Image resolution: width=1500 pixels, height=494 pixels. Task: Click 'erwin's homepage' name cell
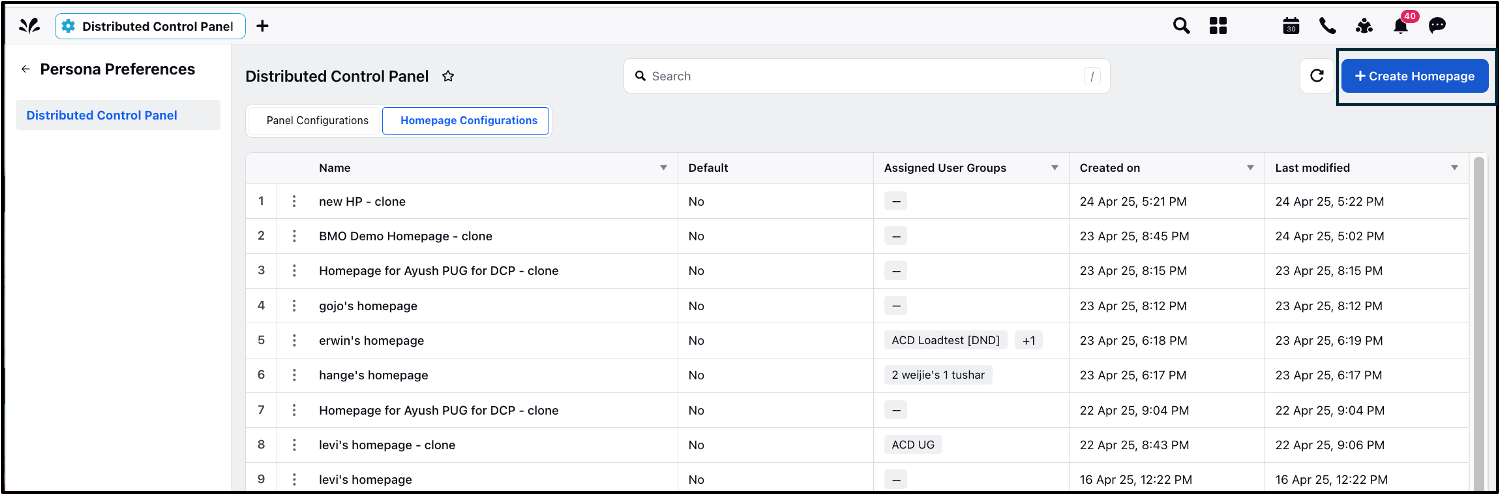(371, 340)
